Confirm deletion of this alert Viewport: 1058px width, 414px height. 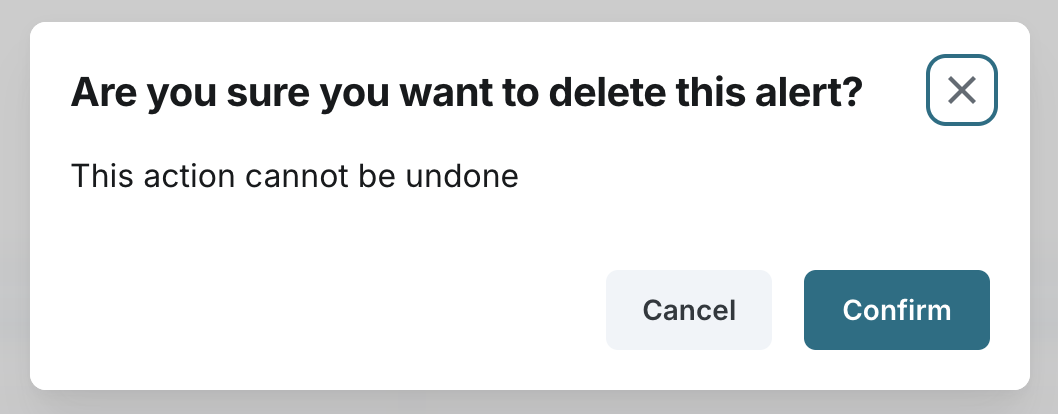[x=896, y=310]
